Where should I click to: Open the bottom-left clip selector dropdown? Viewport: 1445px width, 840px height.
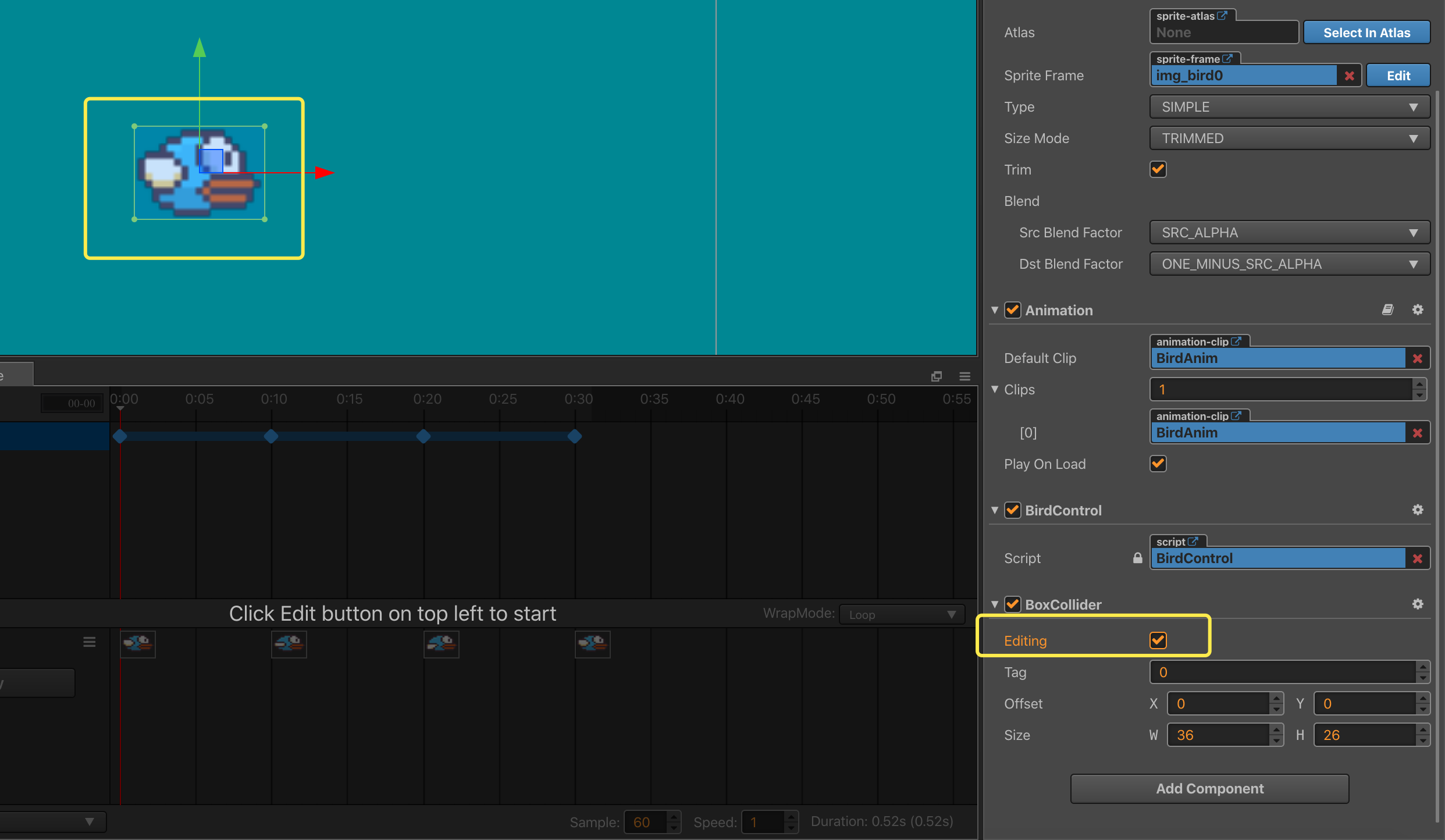[x=53, y=821]
